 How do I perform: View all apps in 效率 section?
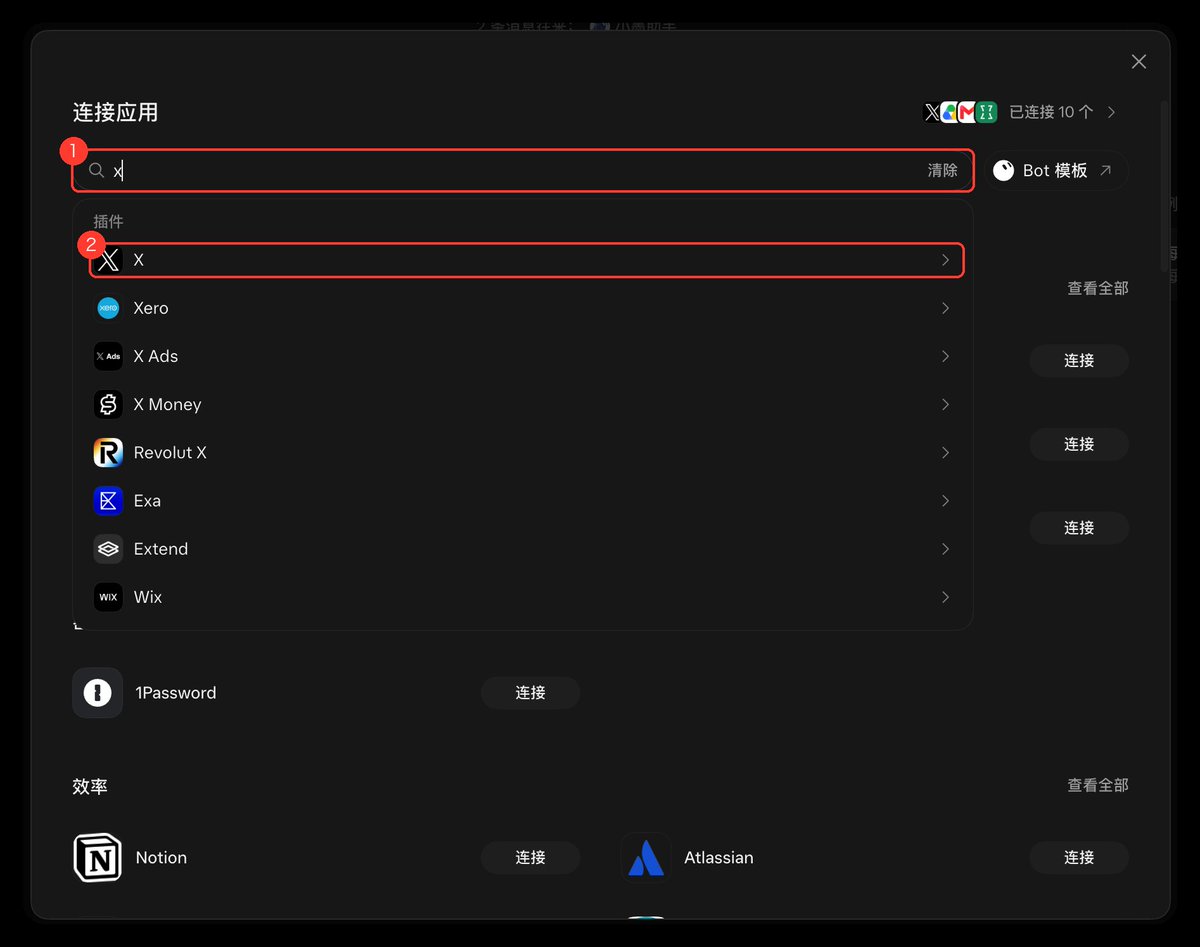click(x=1098, y=786)
